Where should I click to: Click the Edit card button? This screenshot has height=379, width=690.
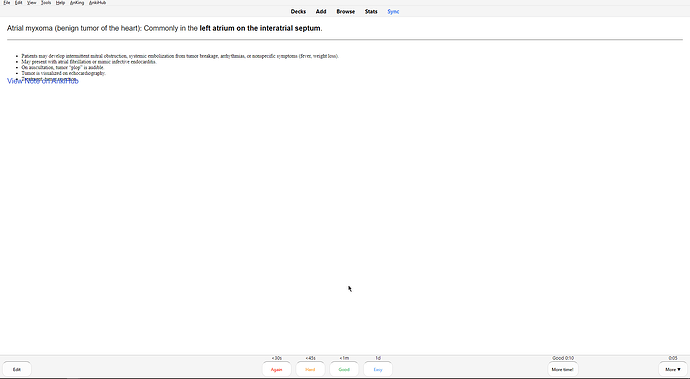pos(17,369)
